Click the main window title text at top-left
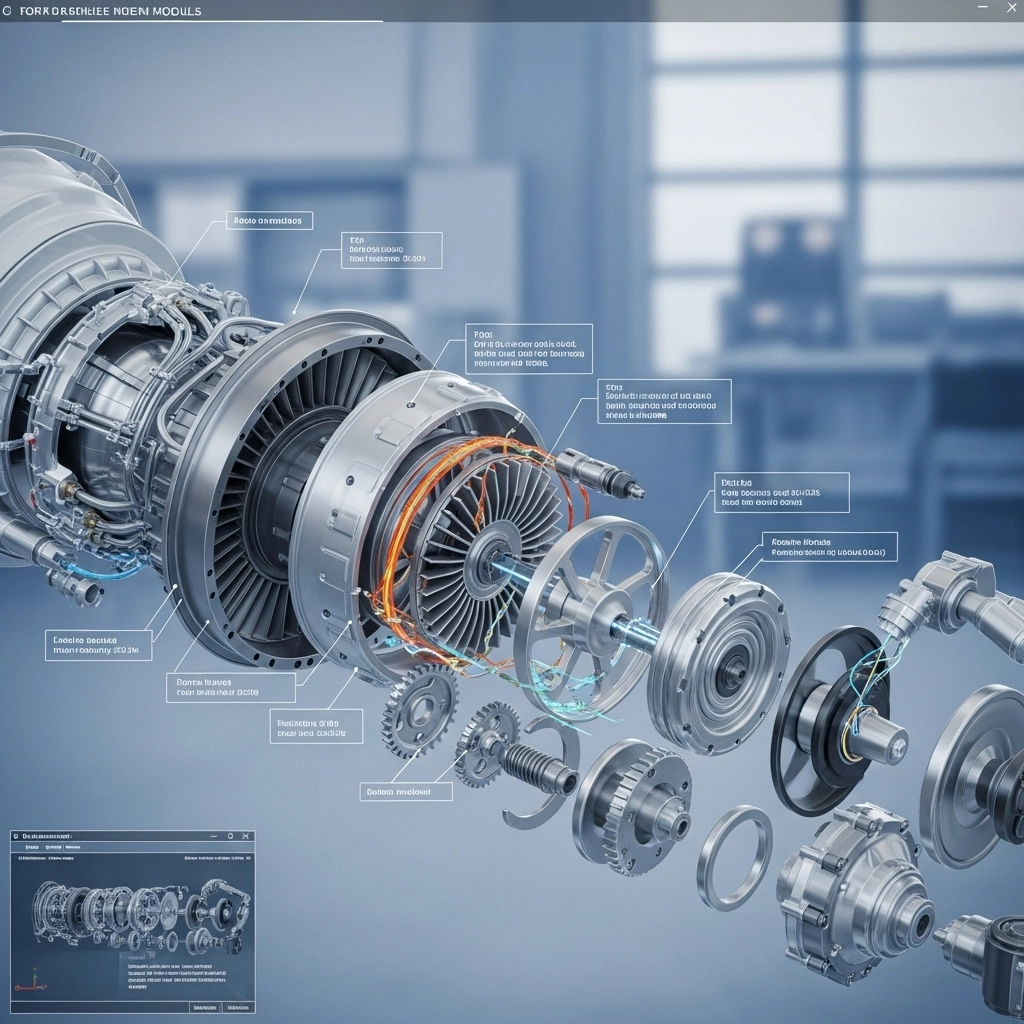Screen dimensions: 1024x1024 coord(110,11)
